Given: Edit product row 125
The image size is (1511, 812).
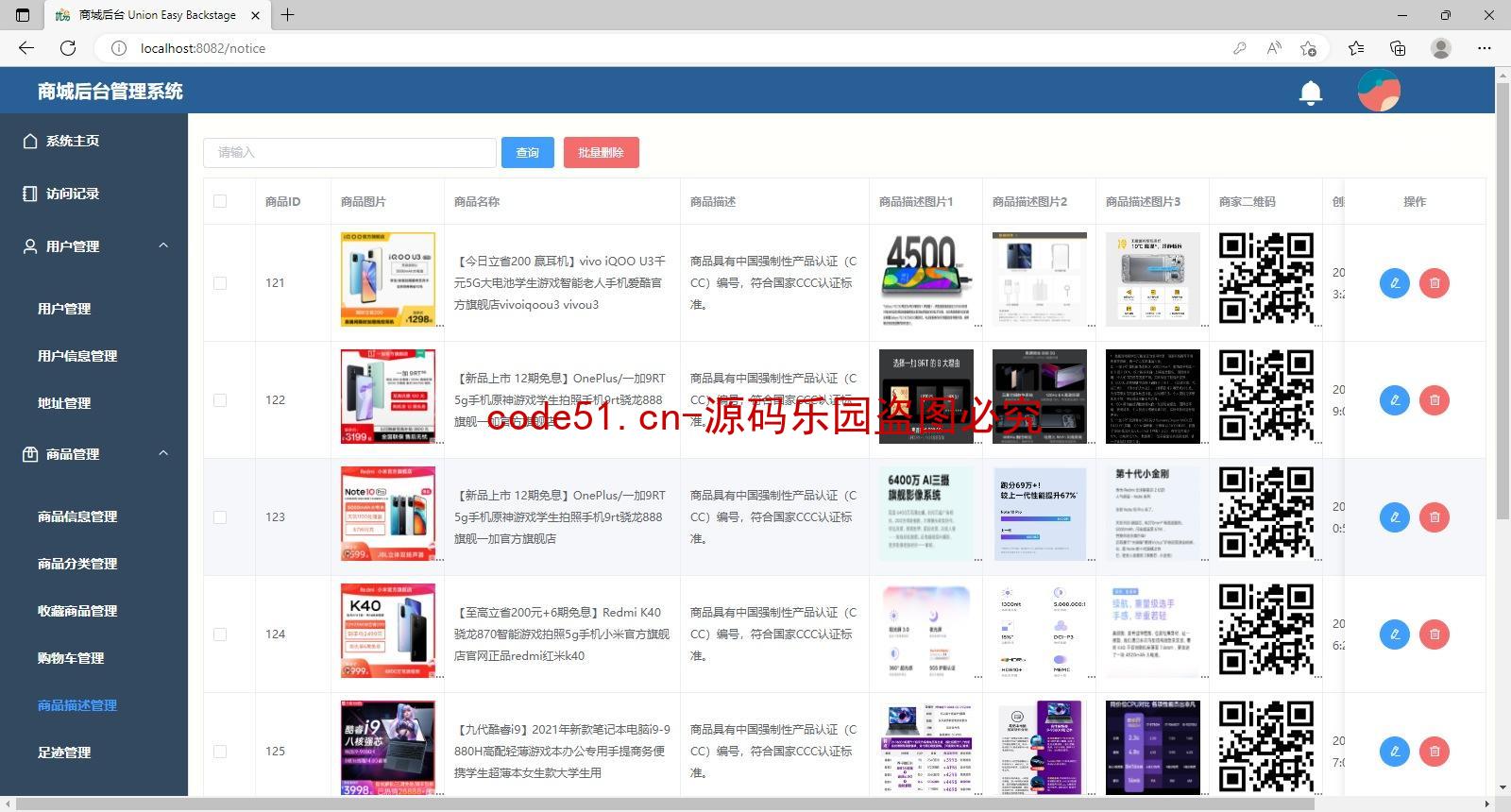Looking at the screenshot, I should [x=1395, y=752].
